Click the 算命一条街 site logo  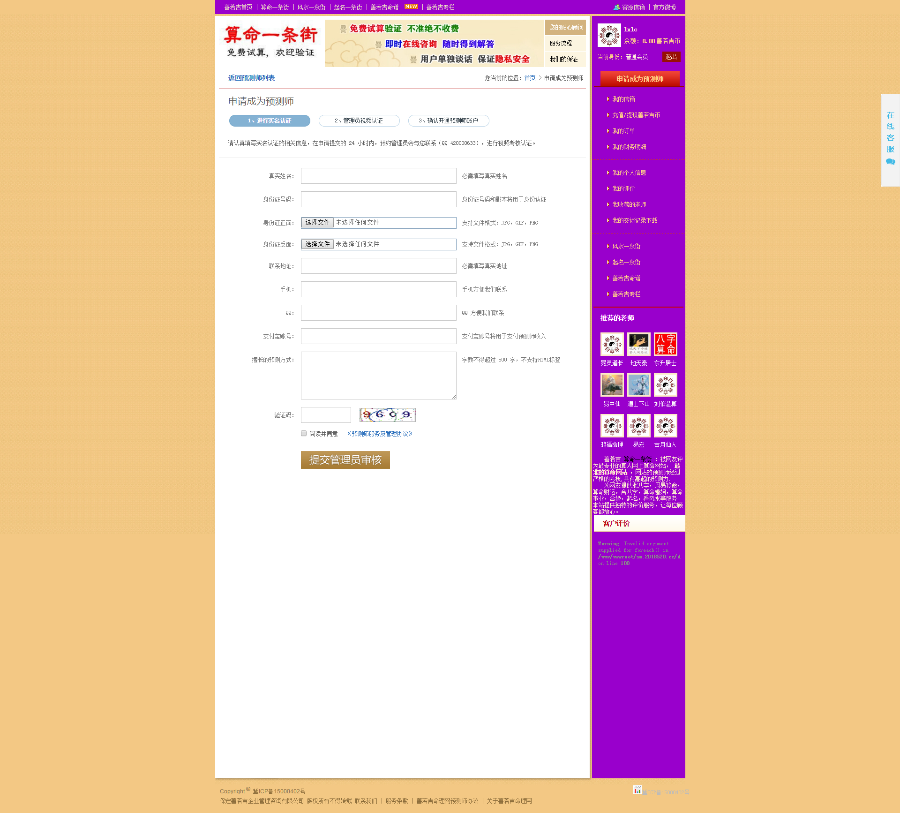(270, 41)
